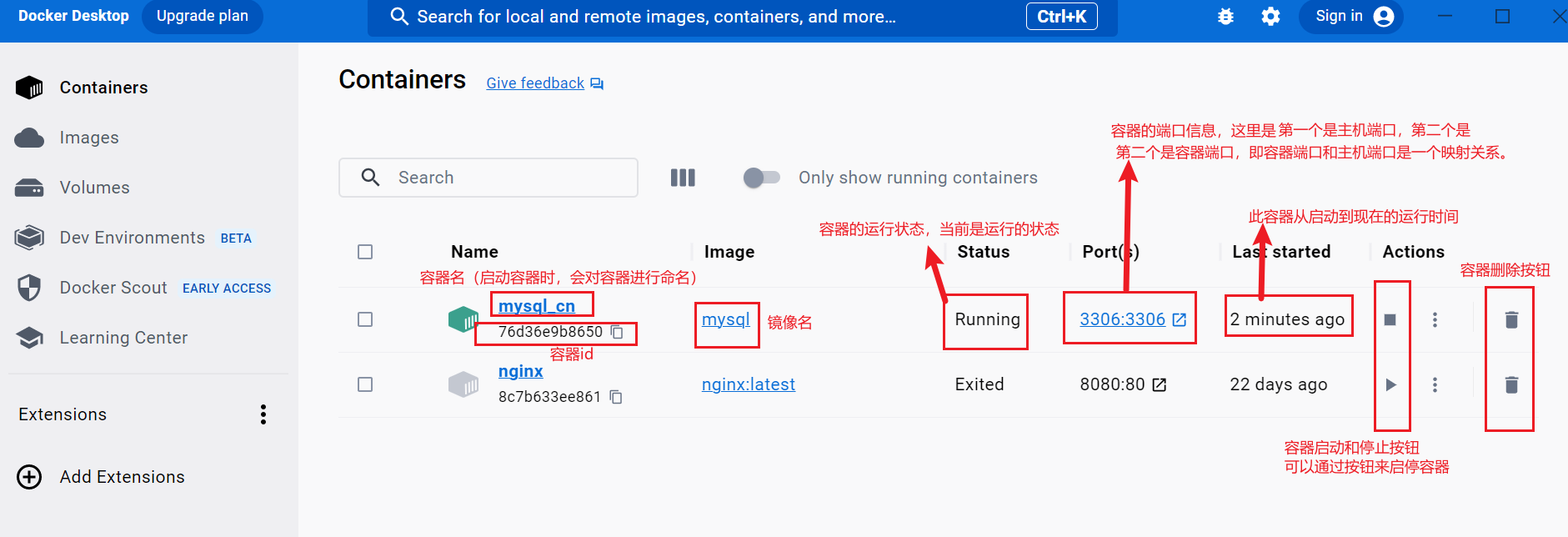Click the Image column header

pyautogui.click(x=729, y=252)
